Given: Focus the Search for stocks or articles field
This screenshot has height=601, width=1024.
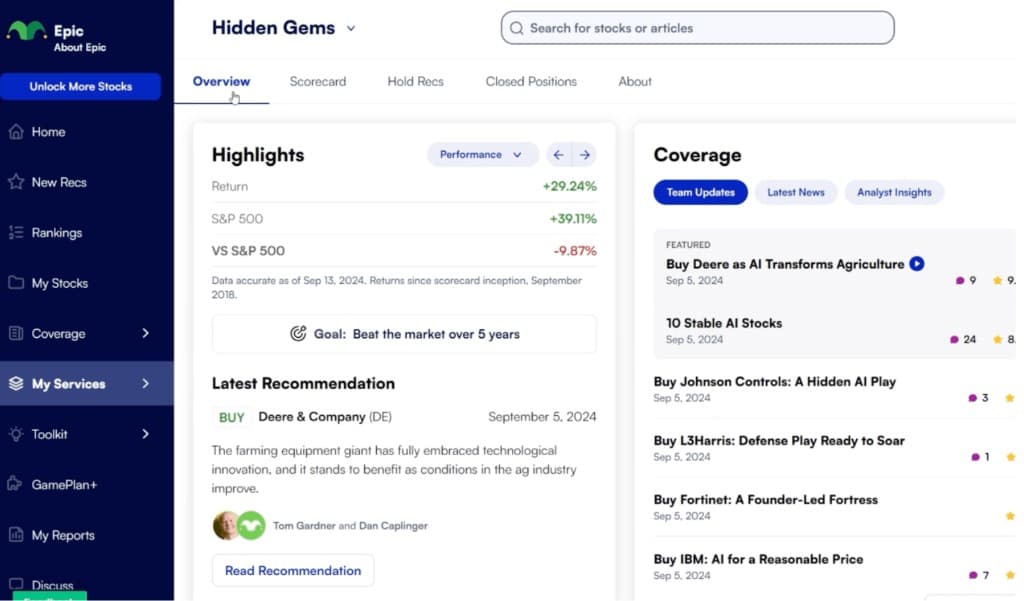Looking at the screenshot, I should (x=697, y=28).
